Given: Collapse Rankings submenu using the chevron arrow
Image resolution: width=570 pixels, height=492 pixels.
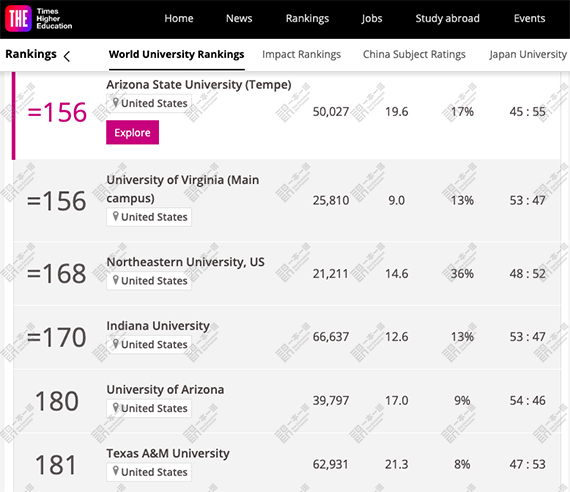Looking at the screenshot, I should click(x=67, y=56).
